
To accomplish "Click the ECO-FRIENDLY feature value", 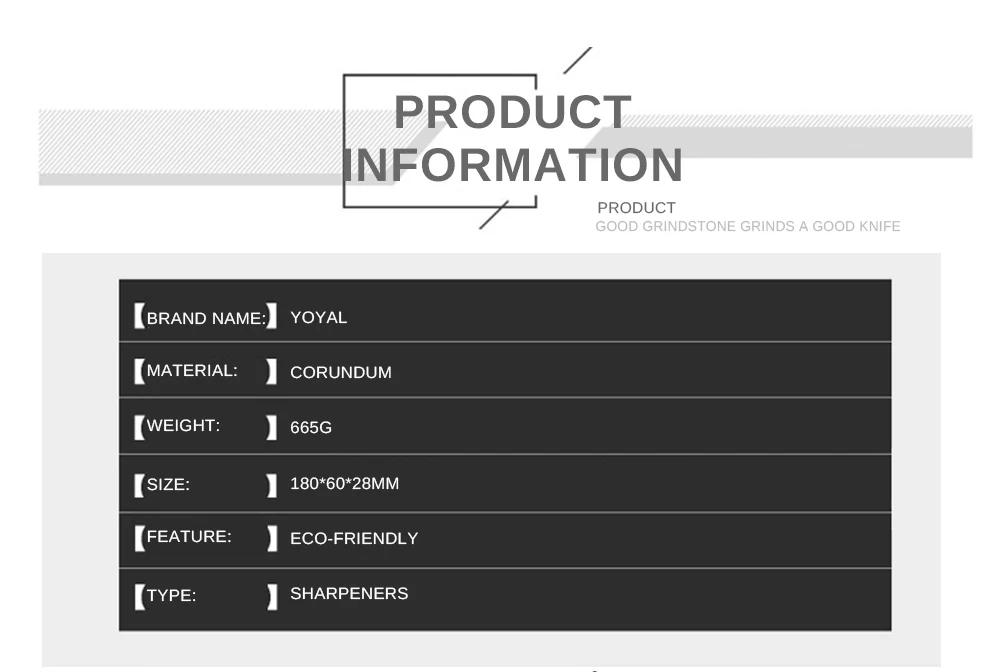I will [354, 538].
